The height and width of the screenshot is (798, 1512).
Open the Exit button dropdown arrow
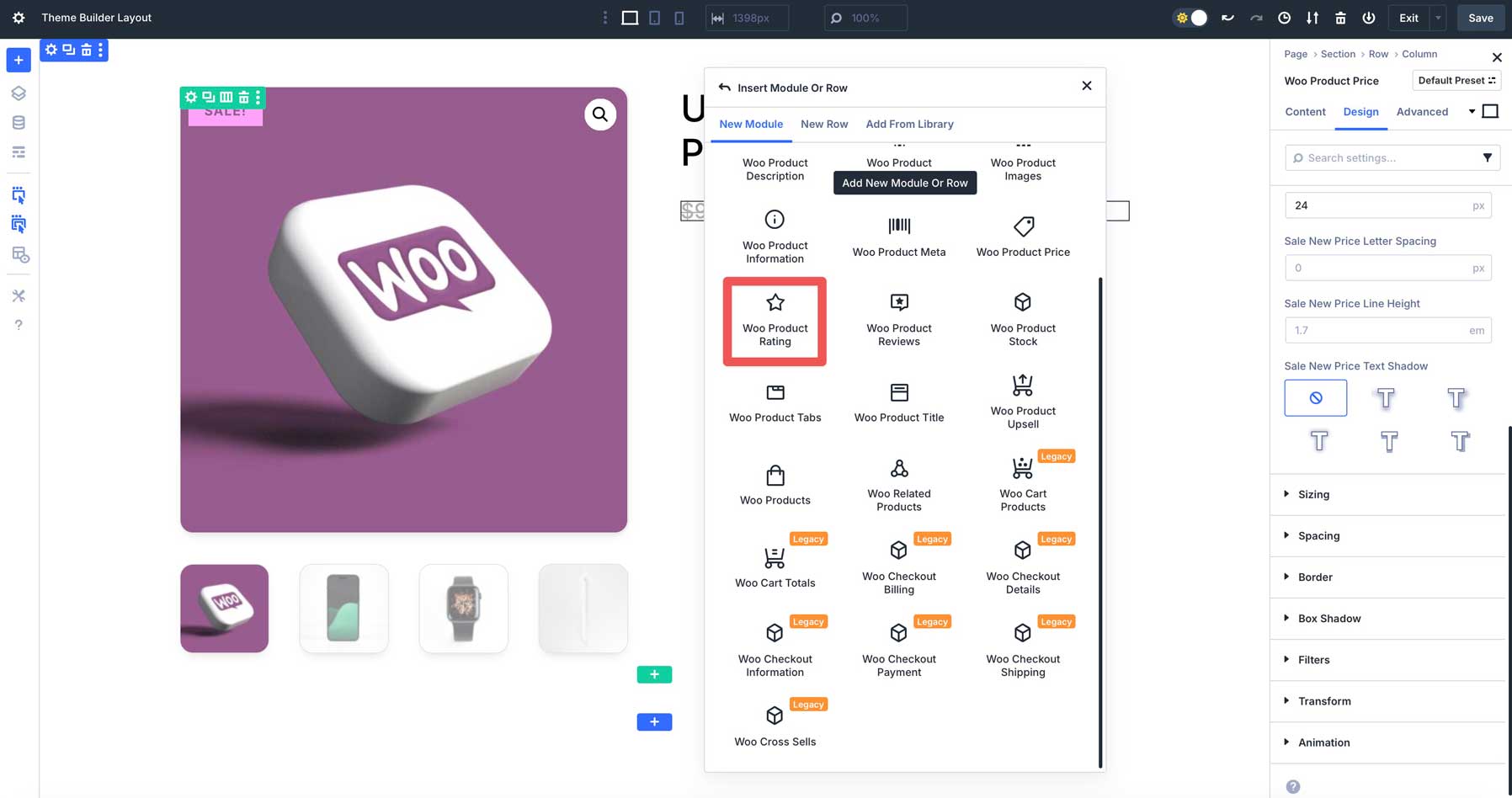point(1437,17)
